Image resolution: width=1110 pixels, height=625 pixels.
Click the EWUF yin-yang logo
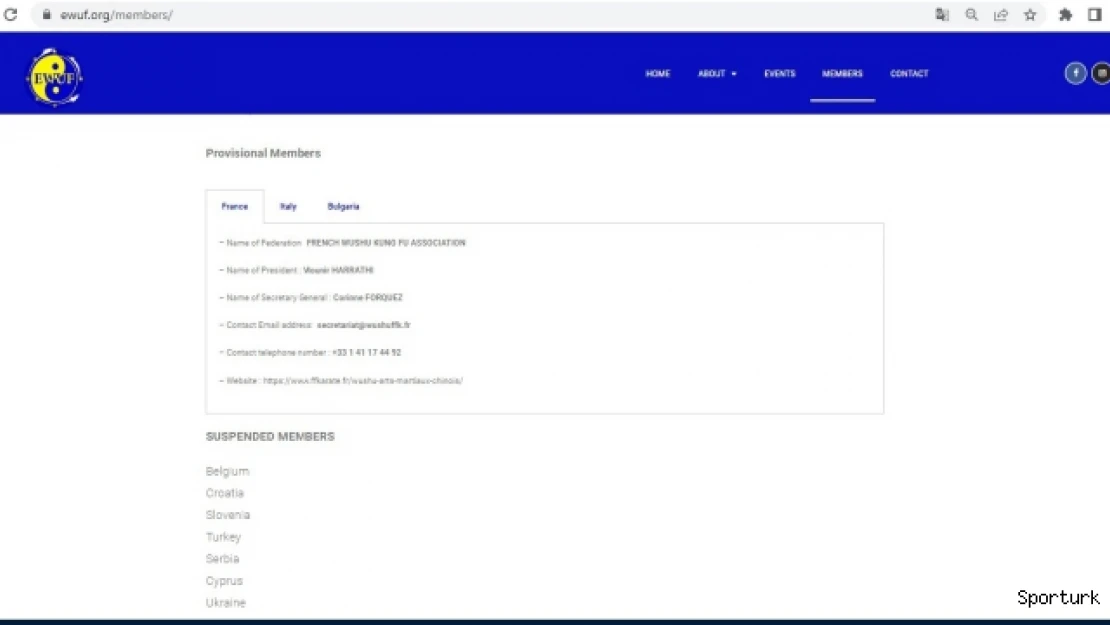click(54, 77)
